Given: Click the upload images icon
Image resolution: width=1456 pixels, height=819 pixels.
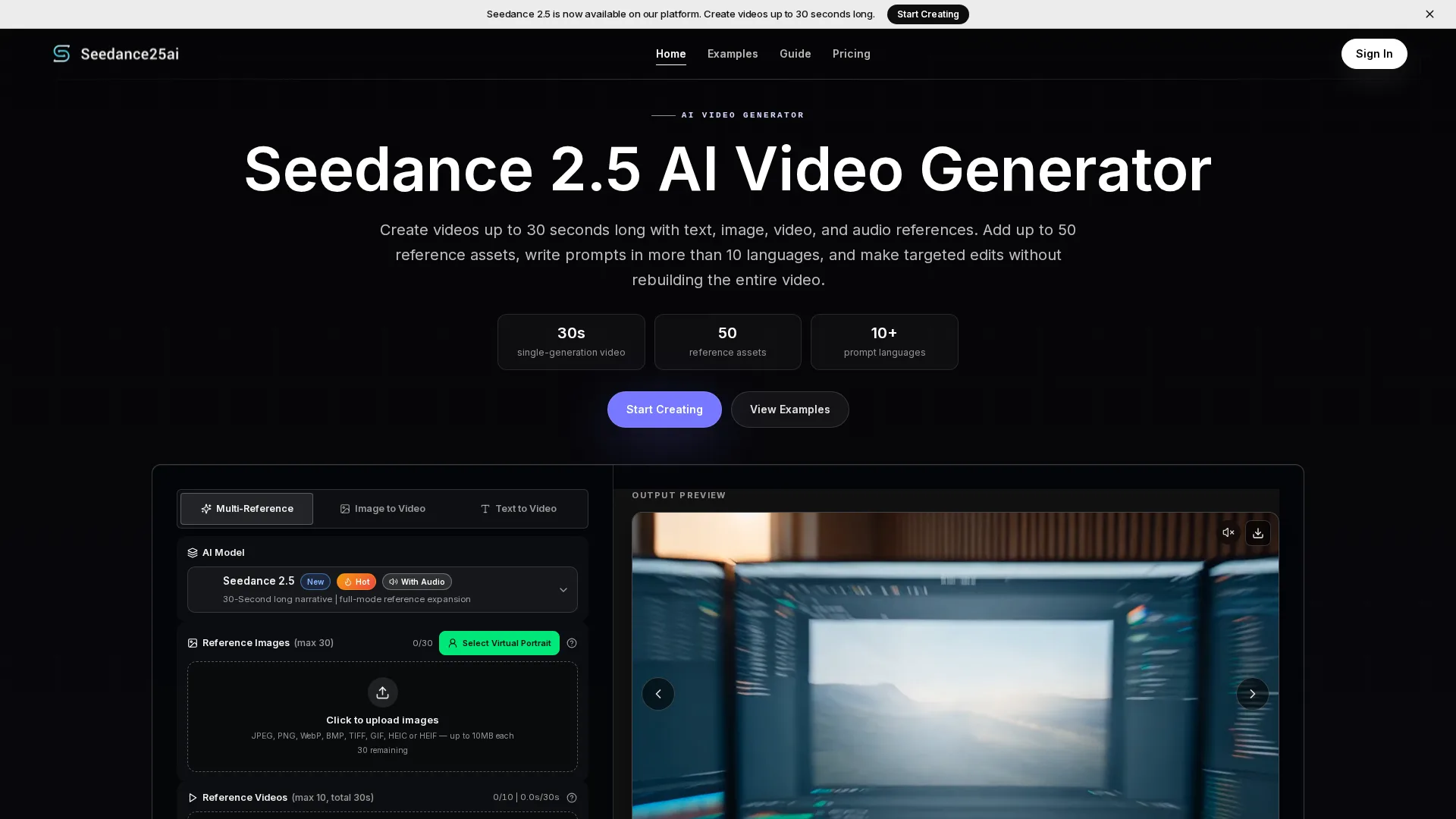Looking at the screenshot, I should [x=383, y=692].
